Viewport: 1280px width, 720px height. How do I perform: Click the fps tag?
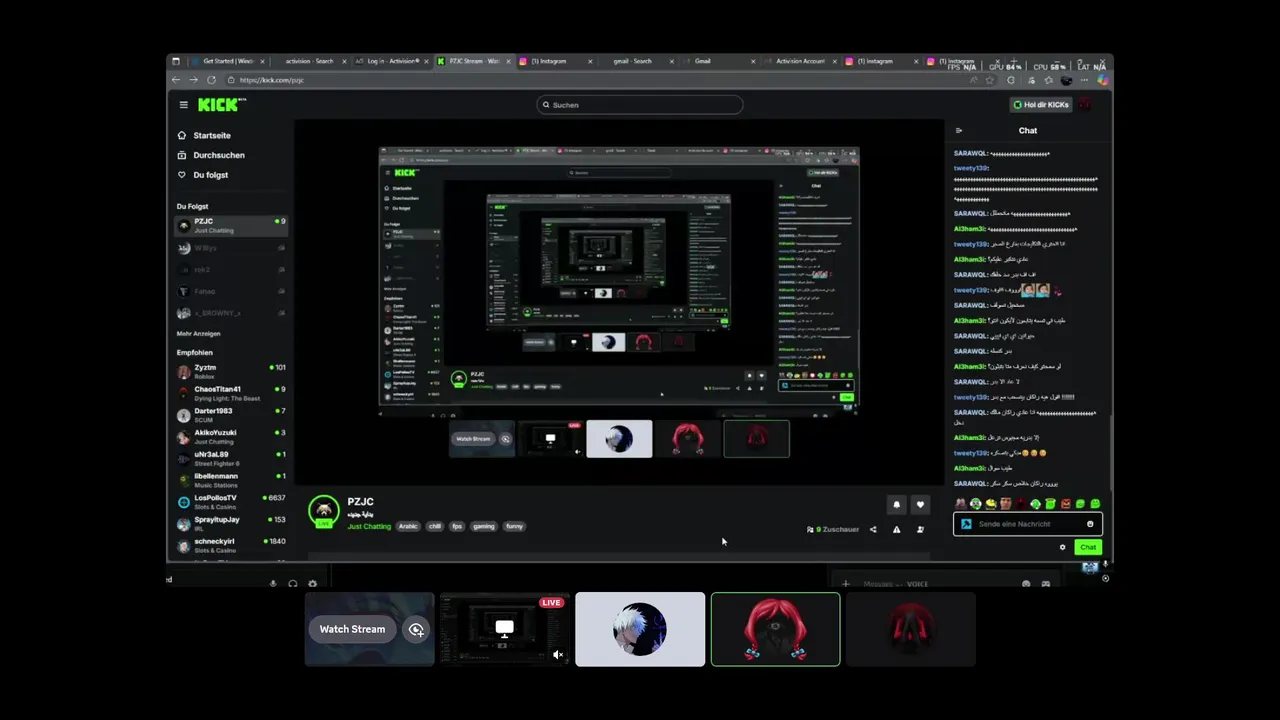coord(458,526)
